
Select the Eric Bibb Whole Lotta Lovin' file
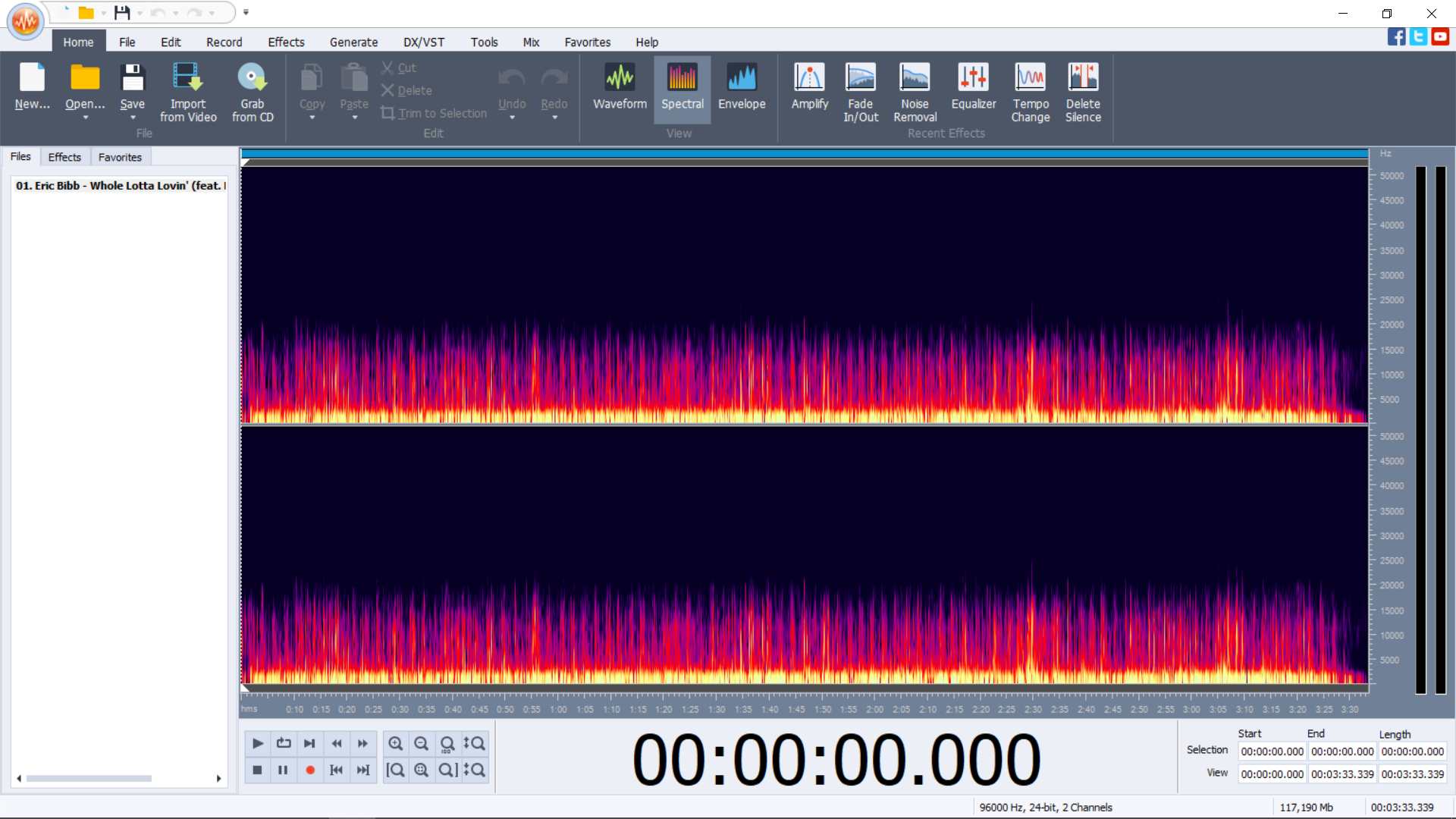click(x=121, y=186)
